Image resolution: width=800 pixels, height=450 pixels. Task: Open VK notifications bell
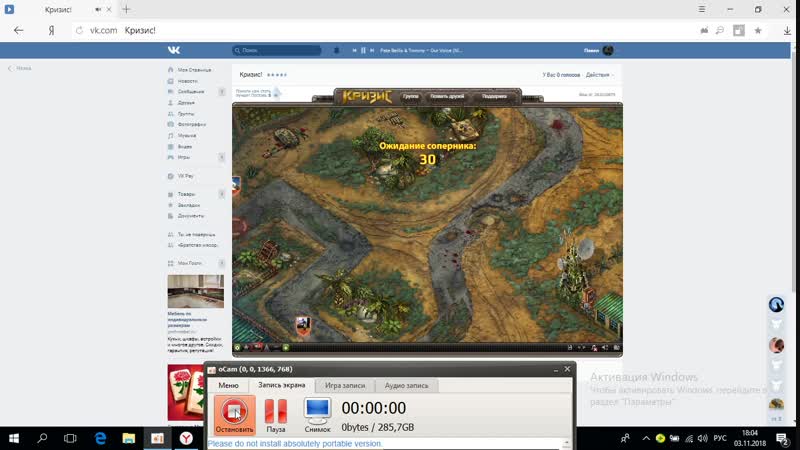click(336, 50)
